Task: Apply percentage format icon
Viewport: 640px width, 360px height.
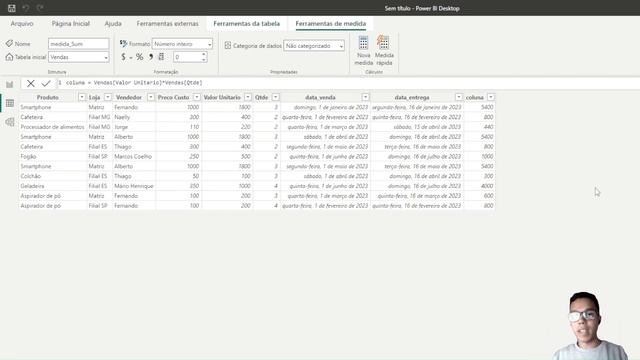Action: 140,57
